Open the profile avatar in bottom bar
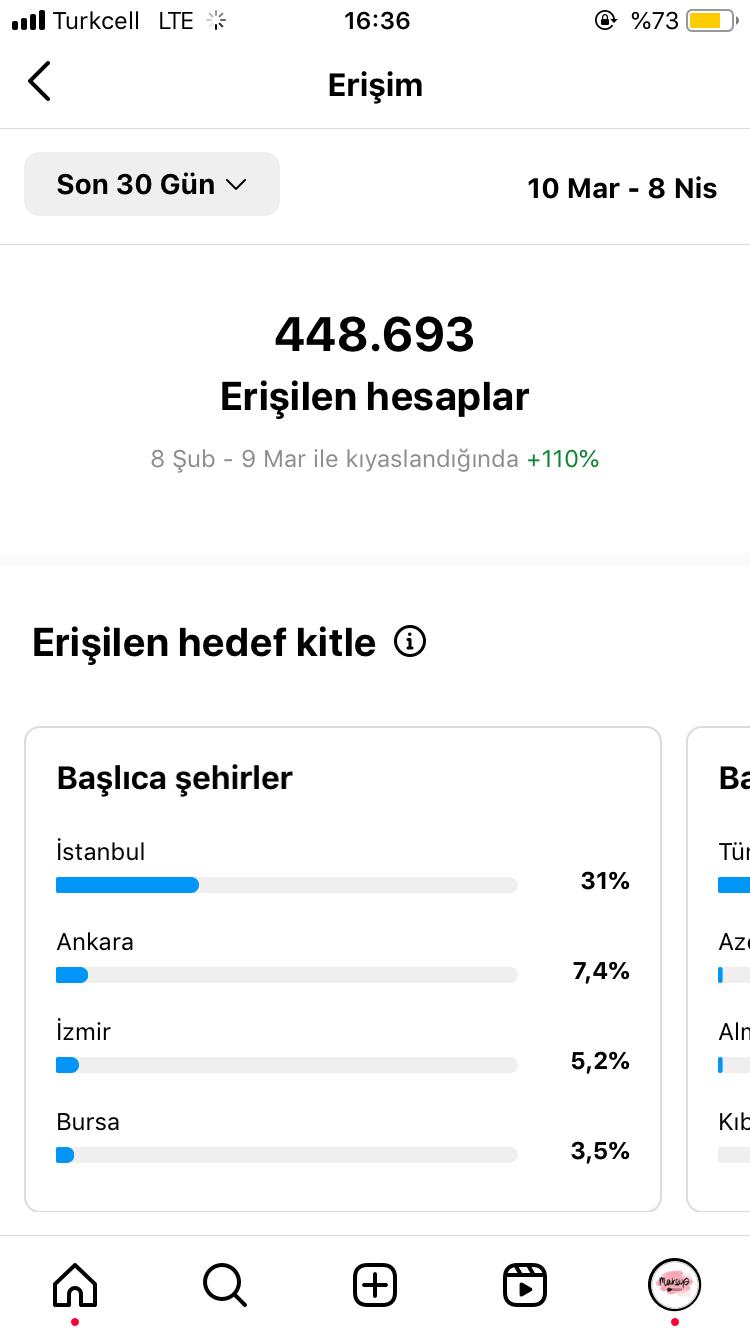Viewport: 750px width, 1334px height. point(675,1284)
